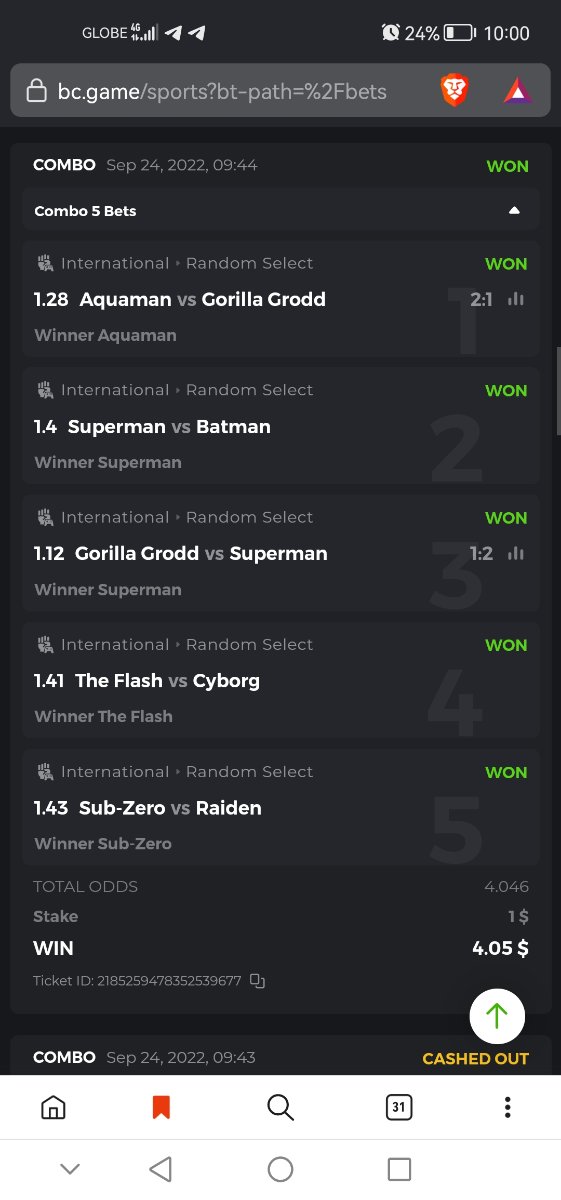Tap the Android back triangle button
Screen dimensions: 561x1200
[x=160, y=1169]
